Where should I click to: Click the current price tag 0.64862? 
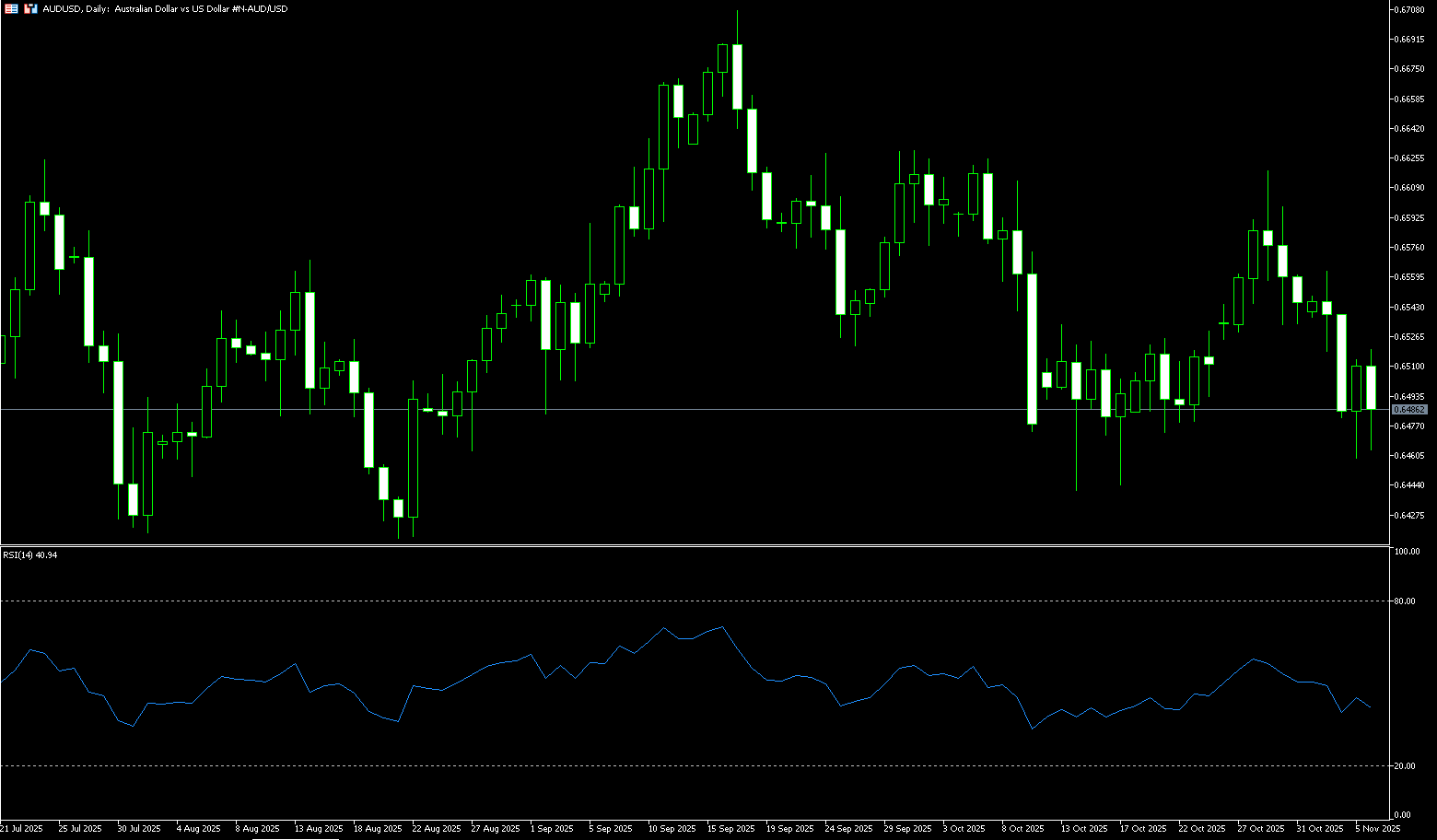[x=1409, y=409]
